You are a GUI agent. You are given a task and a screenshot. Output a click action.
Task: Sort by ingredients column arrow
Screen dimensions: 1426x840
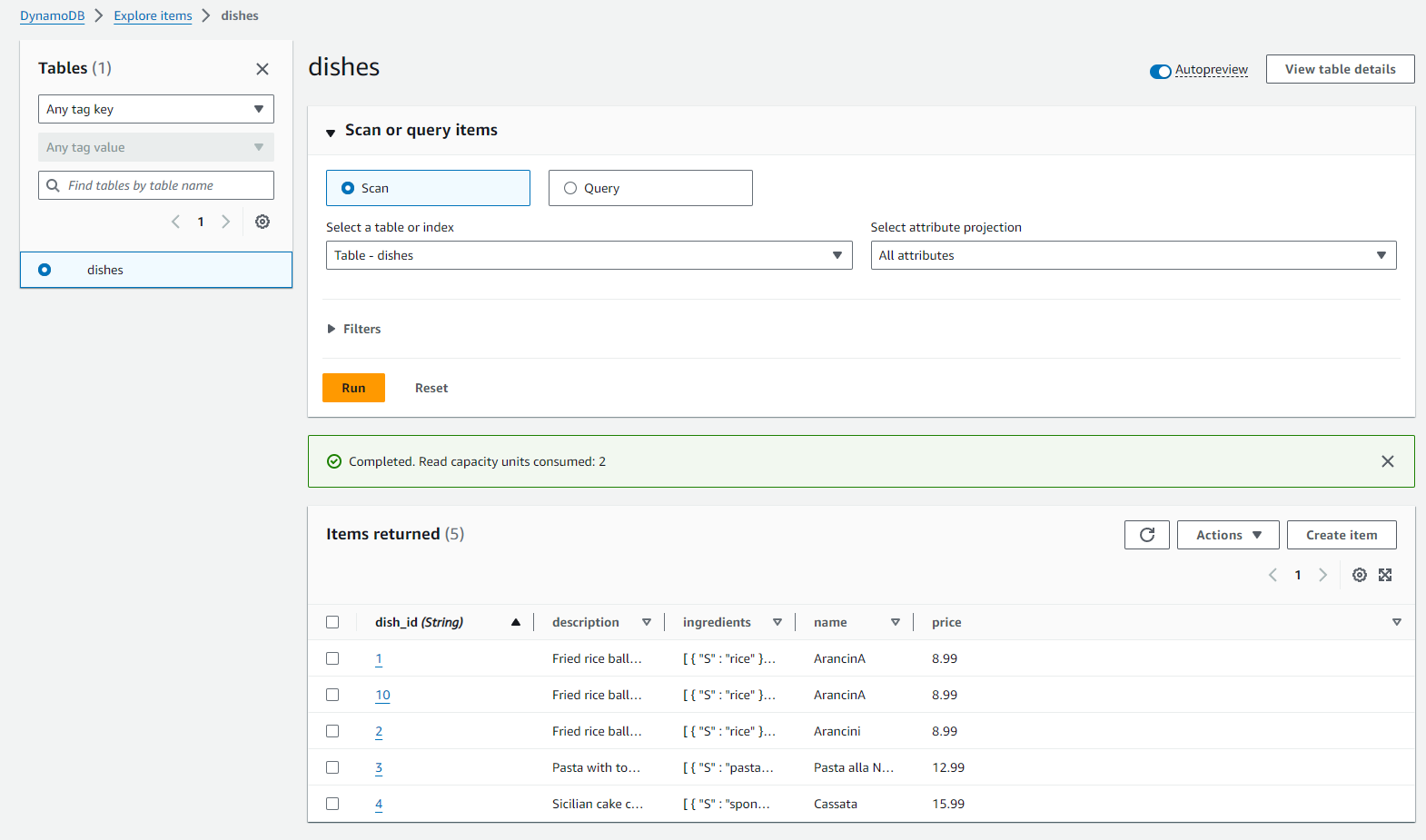[x=777, y=622]
